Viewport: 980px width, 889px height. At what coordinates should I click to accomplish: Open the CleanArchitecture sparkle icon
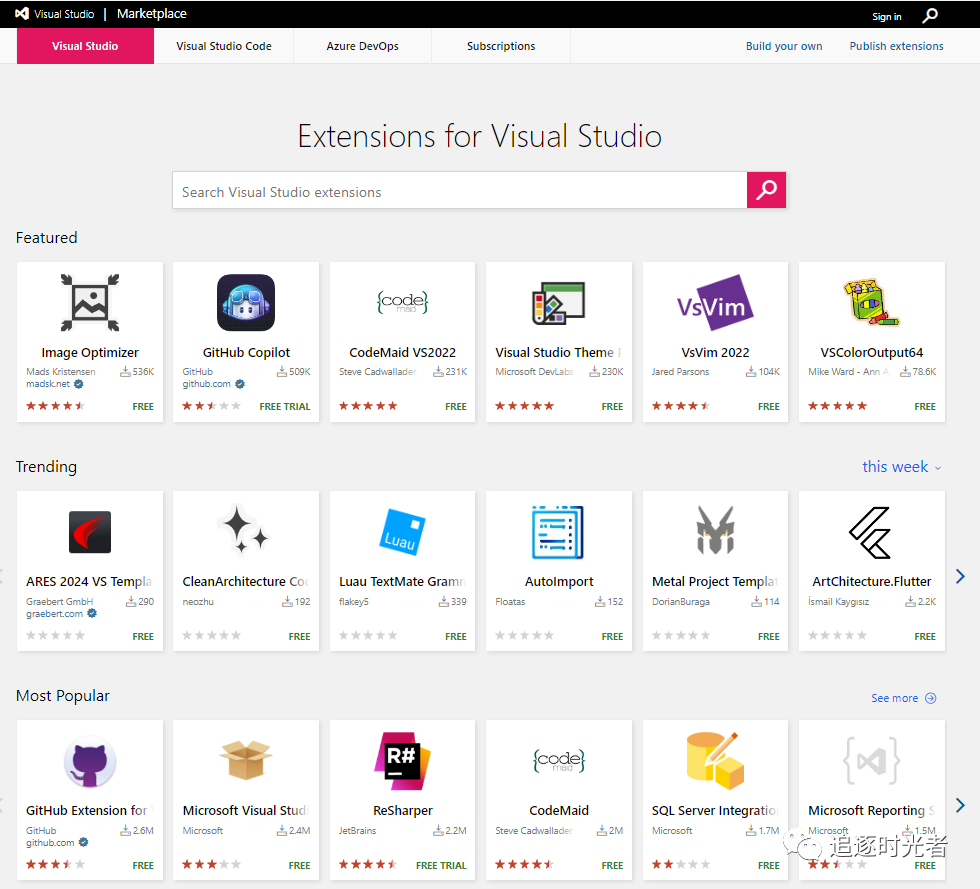pos(243,530)
